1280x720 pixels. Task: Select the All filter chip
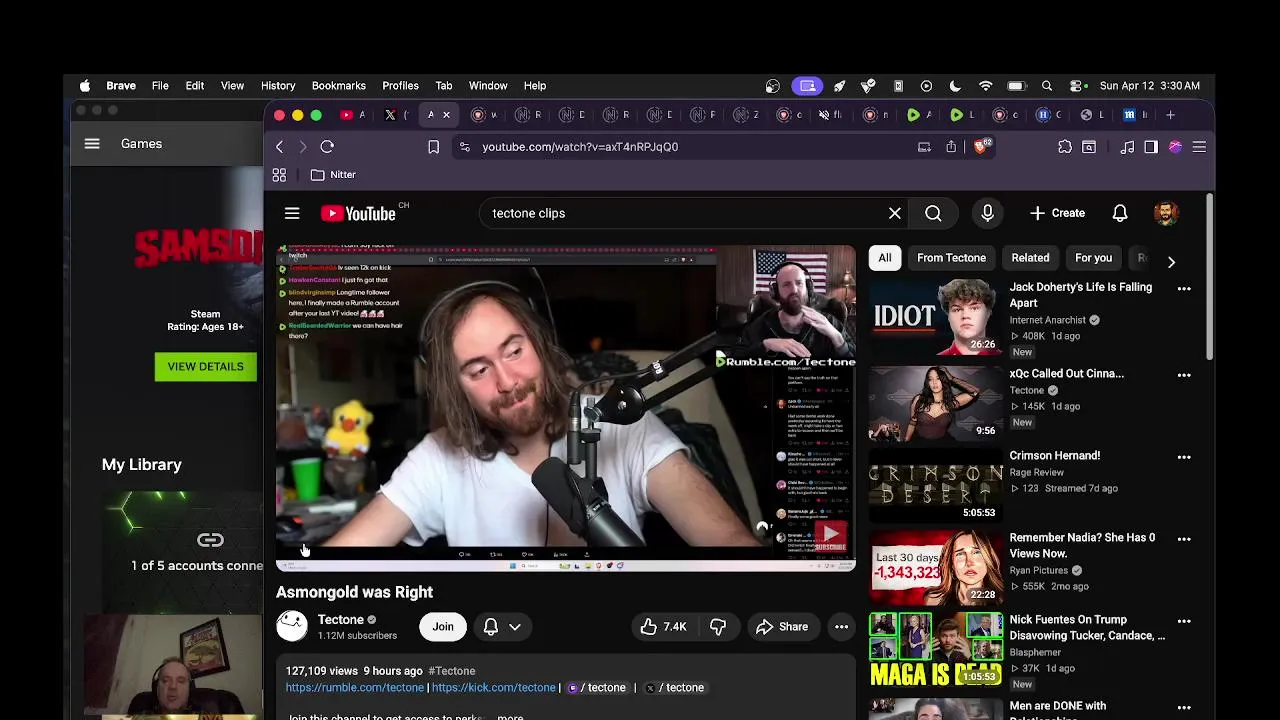point(885,258)
